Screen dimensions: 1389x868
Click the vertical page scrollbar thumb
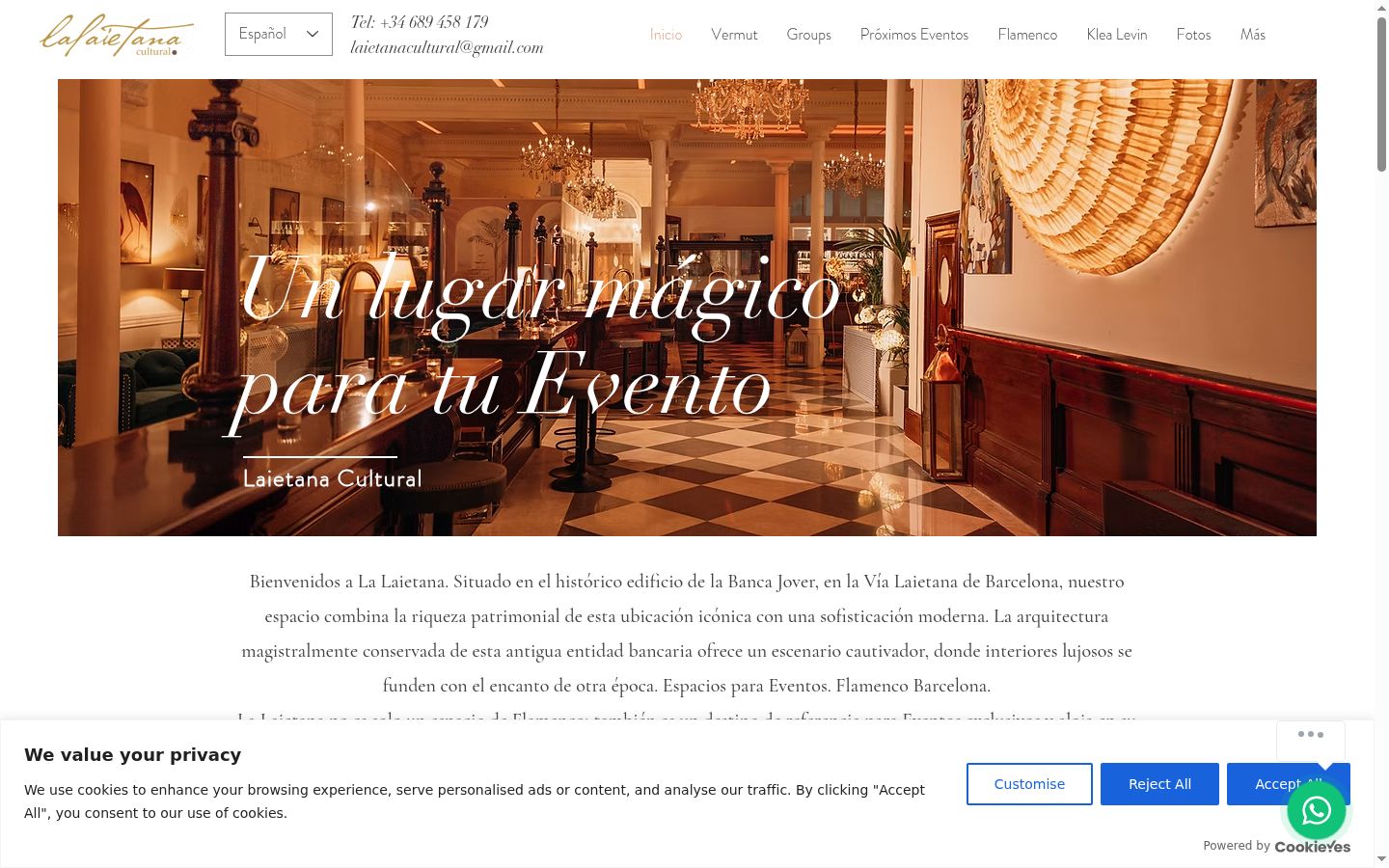[x=1381, y=95]
